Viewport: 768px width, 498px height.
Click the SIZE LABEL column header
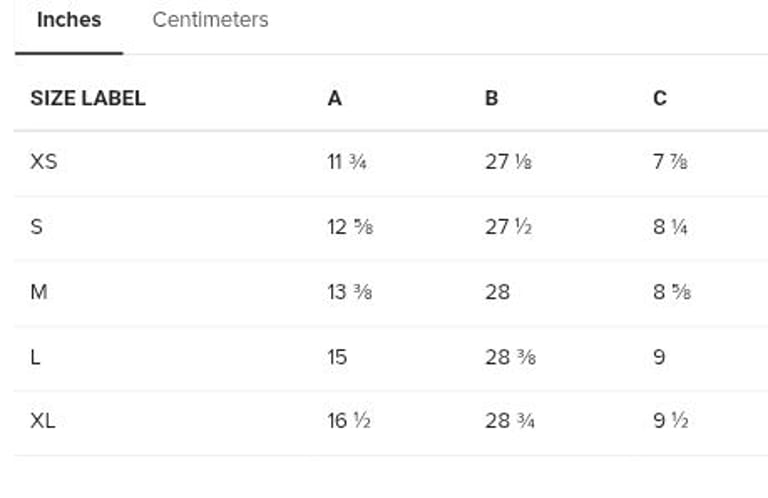pyautogui.click(x=88, y=98)
